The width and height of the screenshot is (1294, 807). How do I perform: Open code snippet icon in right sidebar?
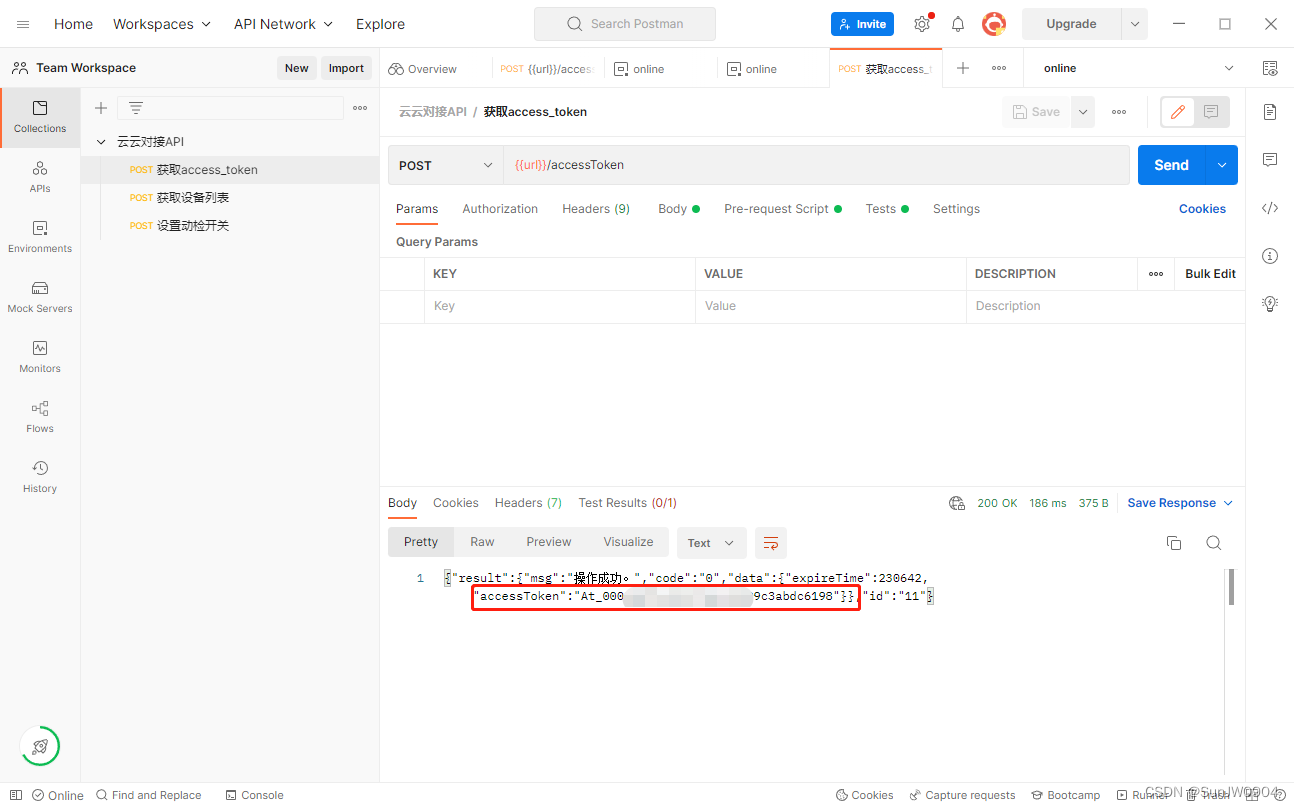pyautogui.click(x=1270, y=208)
